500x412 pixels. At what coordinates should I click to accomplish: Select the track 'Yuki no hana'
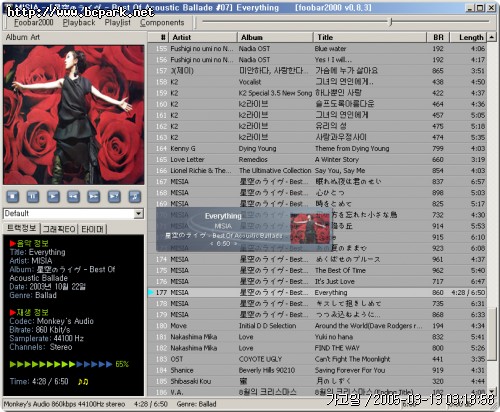(x=334, y=337)
